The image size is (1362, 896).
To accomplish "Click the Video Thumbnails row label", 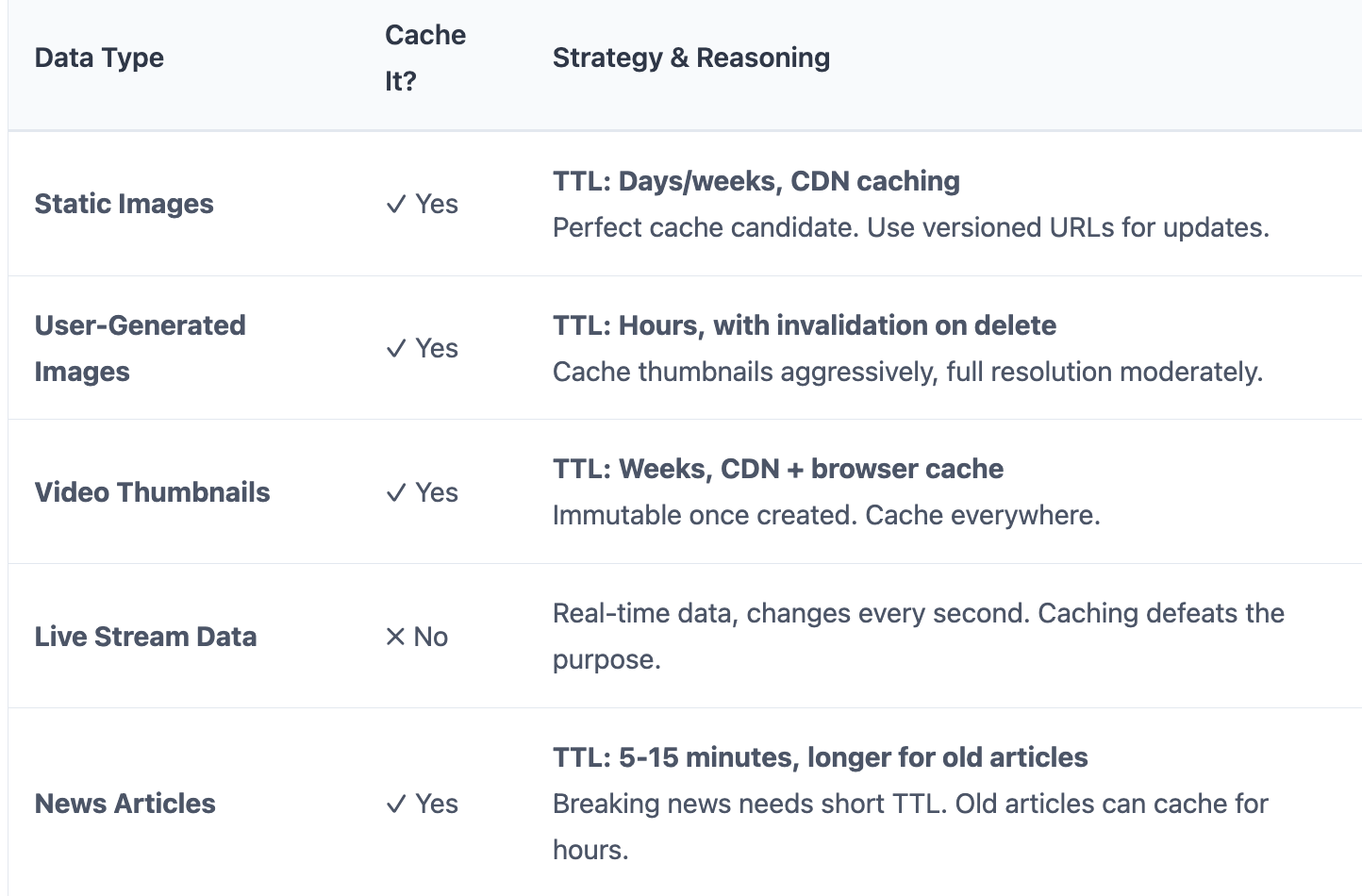I will pyautogui.click(x=152, y=492).
